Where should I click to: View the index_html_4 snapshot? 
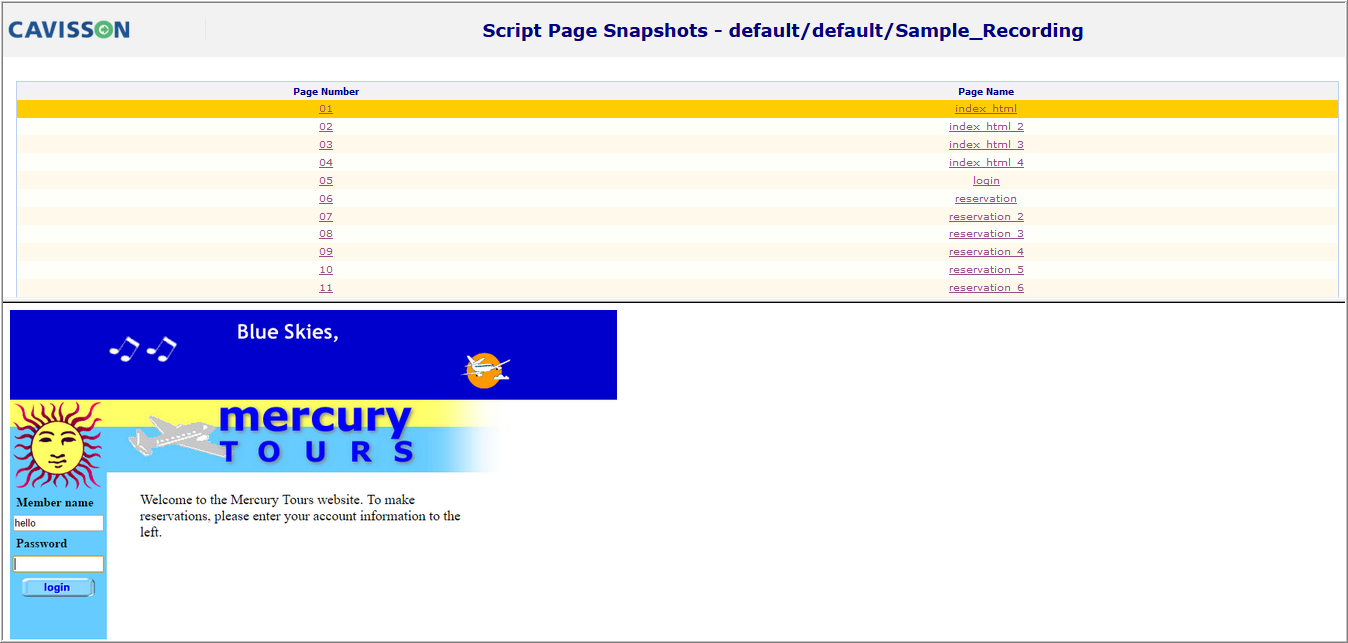point(986,163)
